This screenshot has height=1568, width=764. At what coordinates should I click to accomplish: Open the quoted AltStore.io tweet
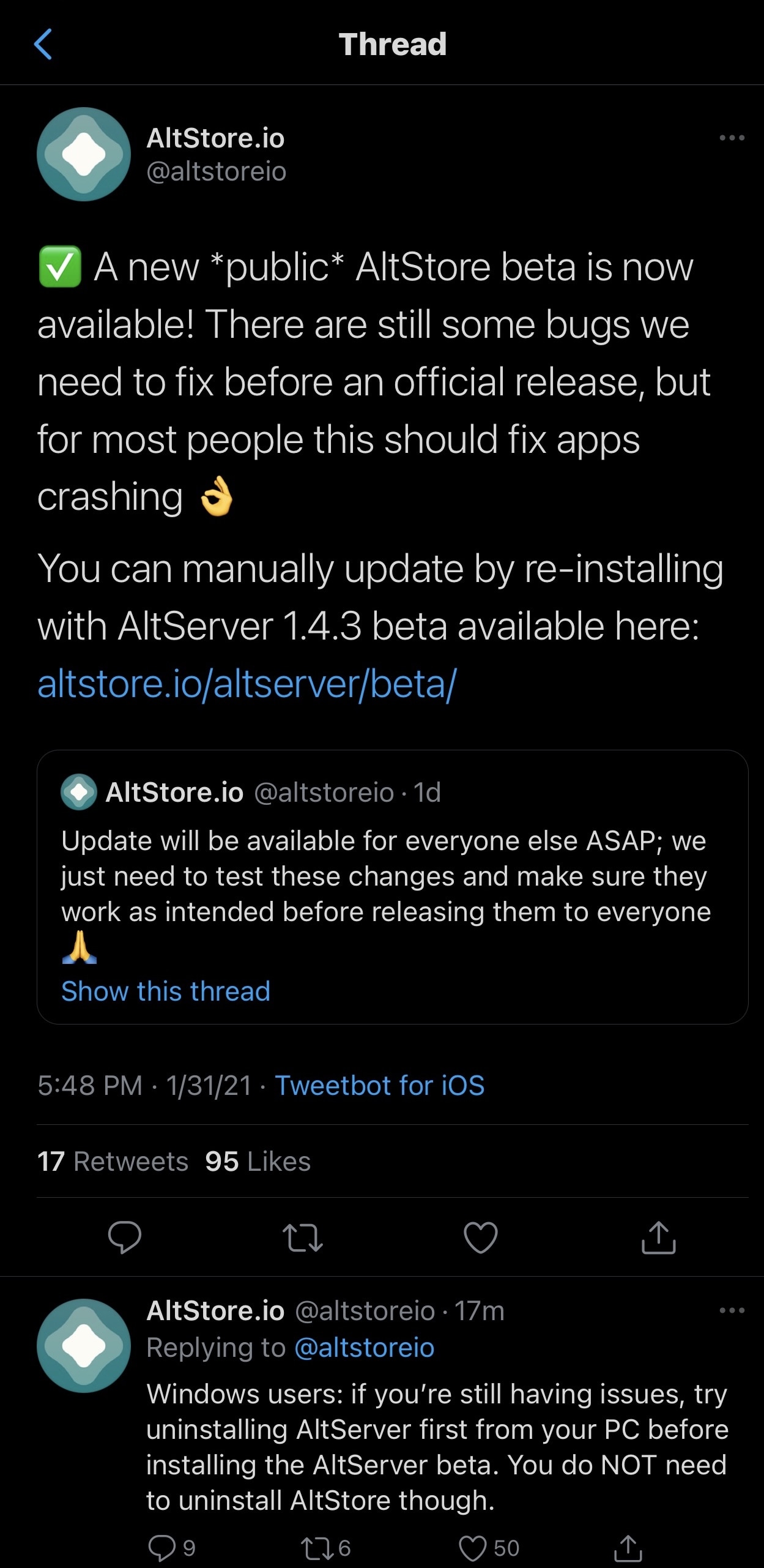click(391, 875)
